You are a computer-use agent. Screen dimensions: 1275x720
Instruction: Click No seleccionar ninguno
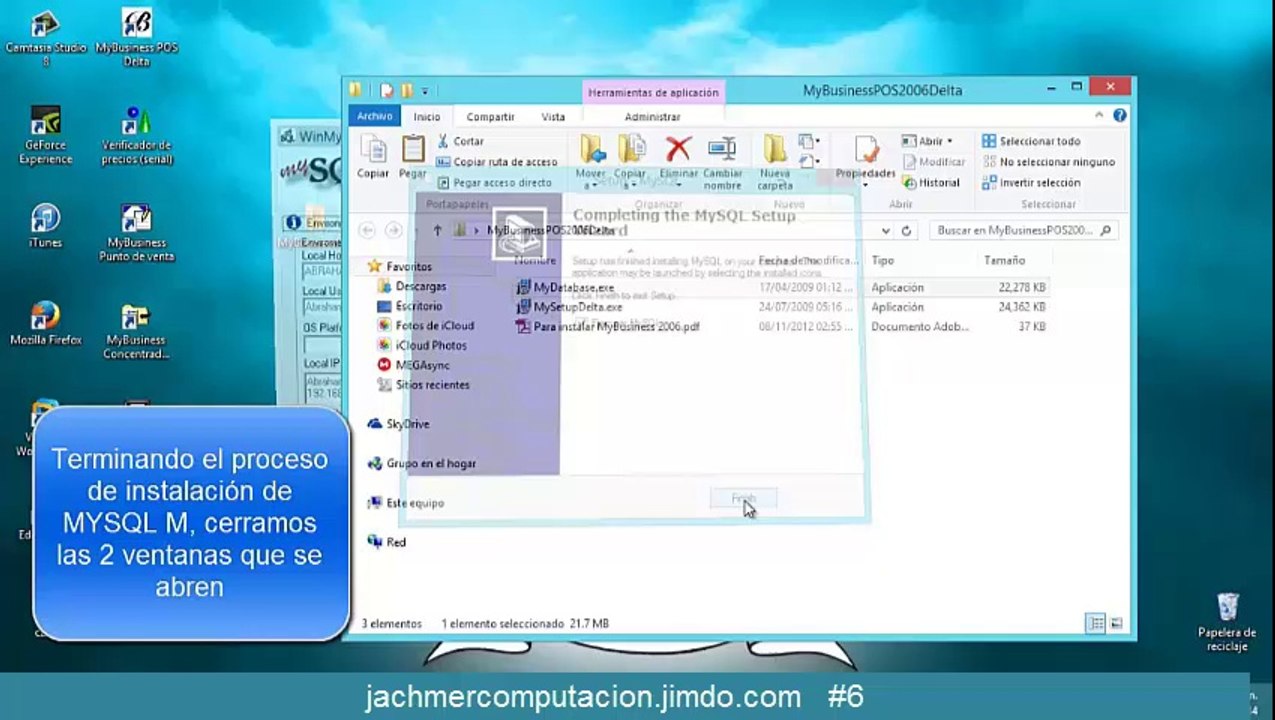tap(1048, 162)
